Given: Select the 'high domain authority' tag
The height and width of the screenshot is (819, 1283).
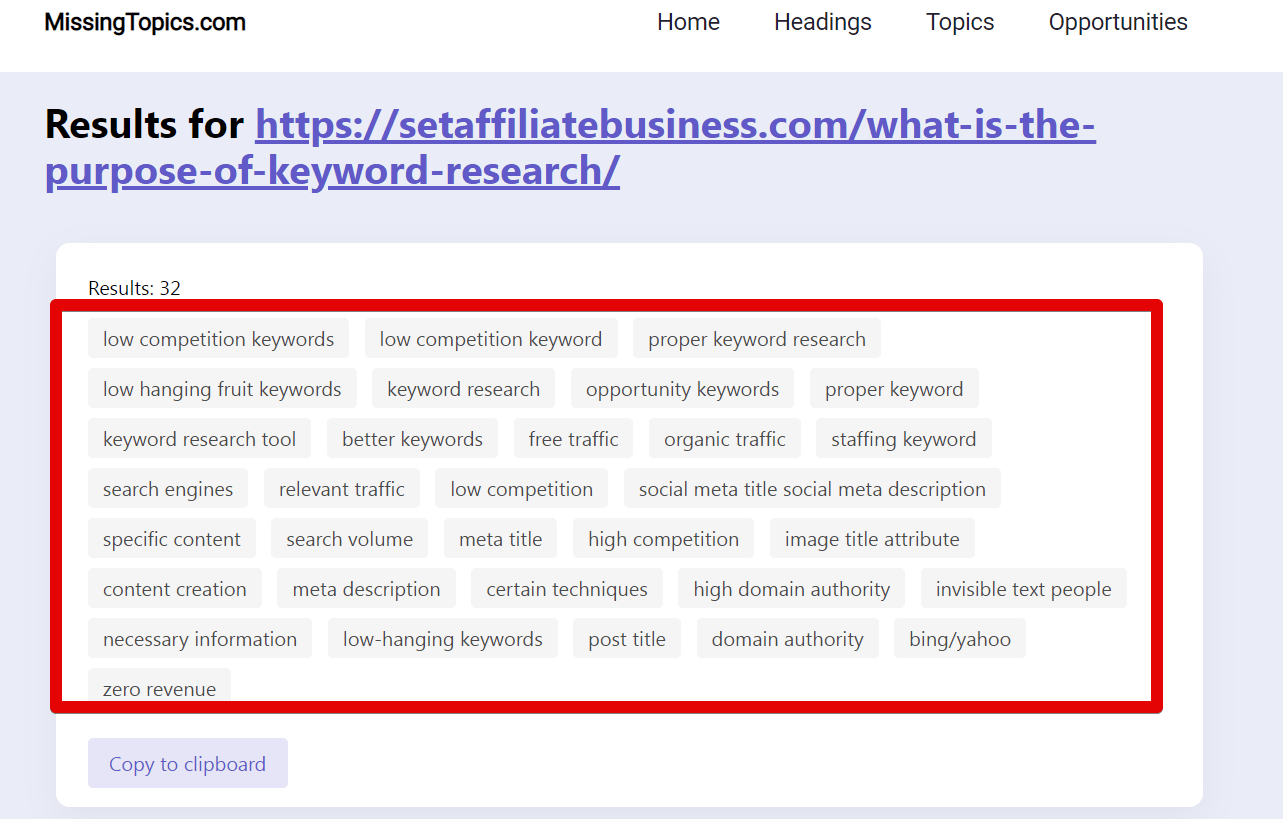Looking at the screenshot, I should click(792, 589).
